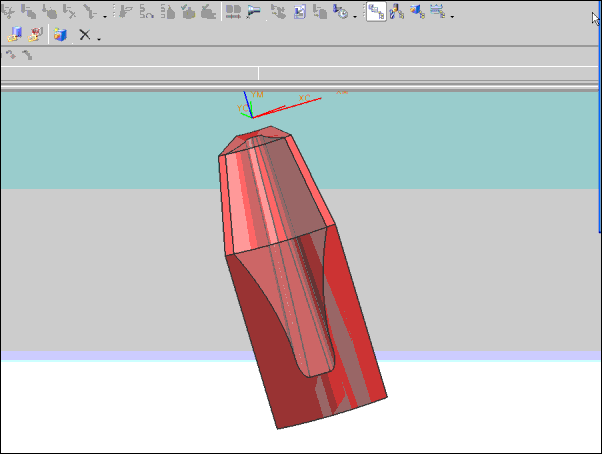This screenshot has width=602, height=454.
Task: Open the dropdown arrow beside the black X
Action: pos(99,39)
